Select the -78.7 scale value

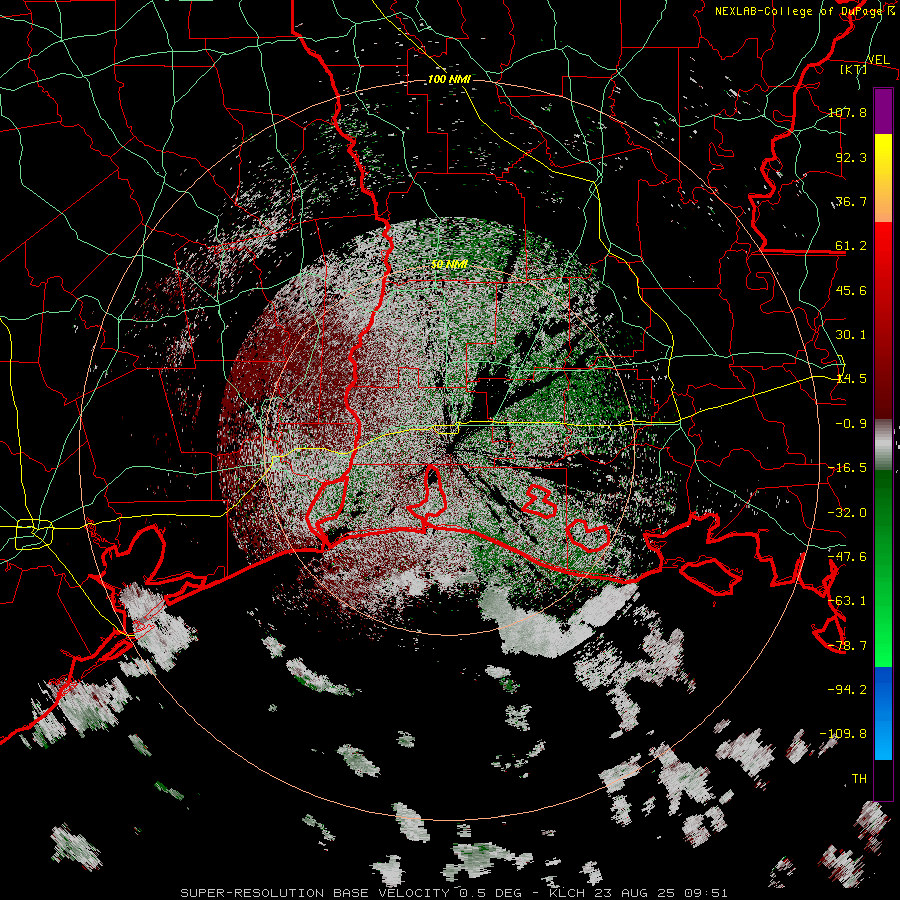(x=847, y=646)
